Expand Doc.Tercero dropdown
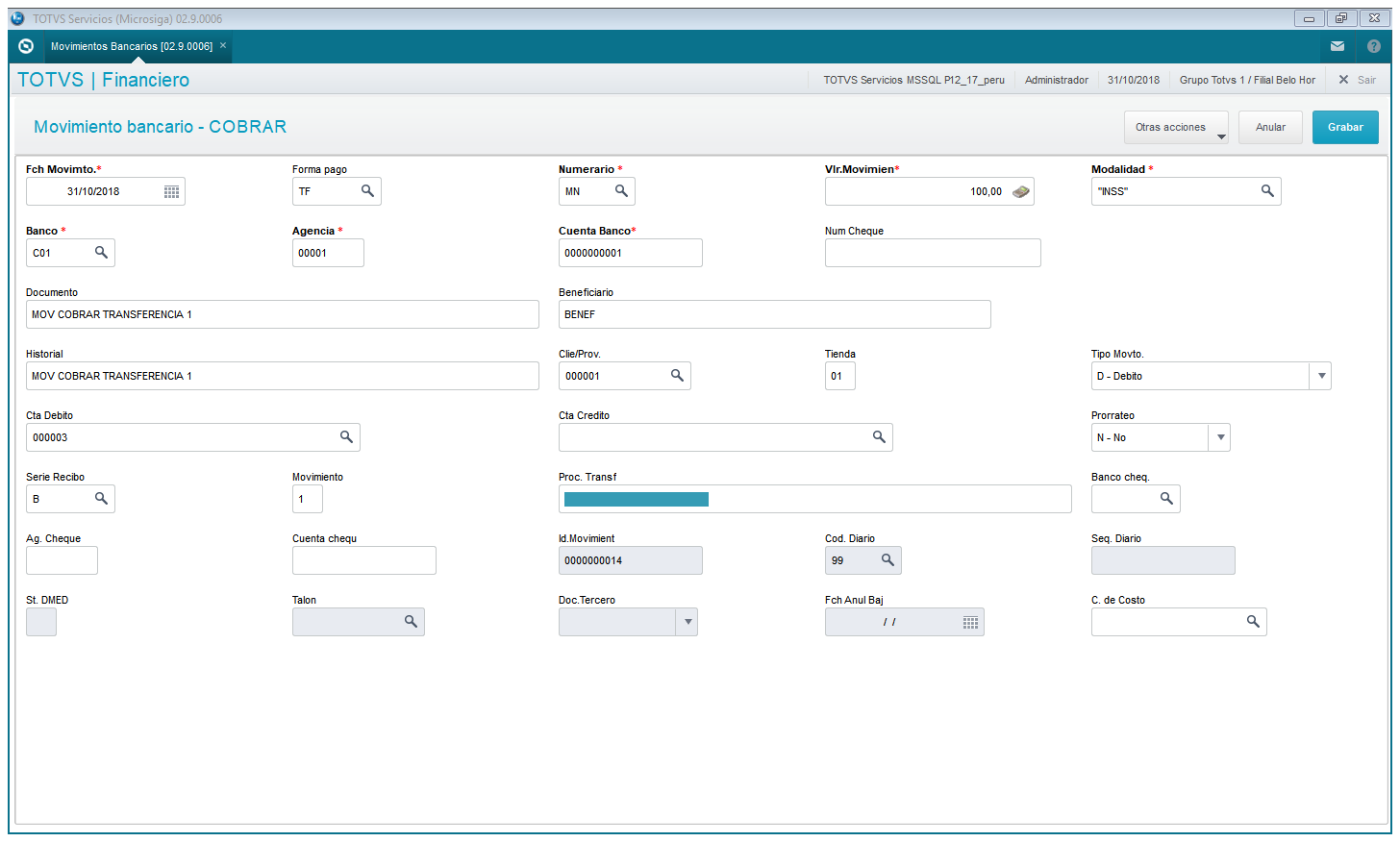The height and width of the screenshot is (842, 1400). pyautogui.click(x=687, y=622)
